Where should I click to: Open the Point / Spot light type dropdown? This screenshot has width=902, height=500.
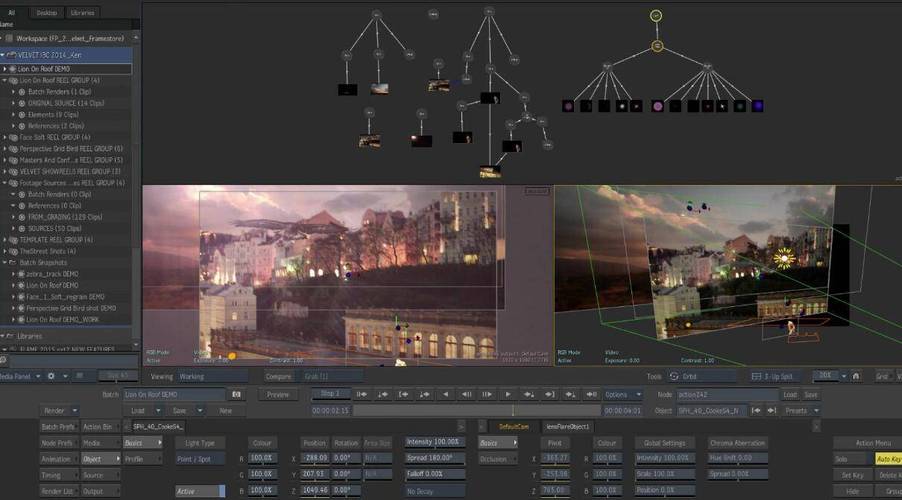pos(198,459)
